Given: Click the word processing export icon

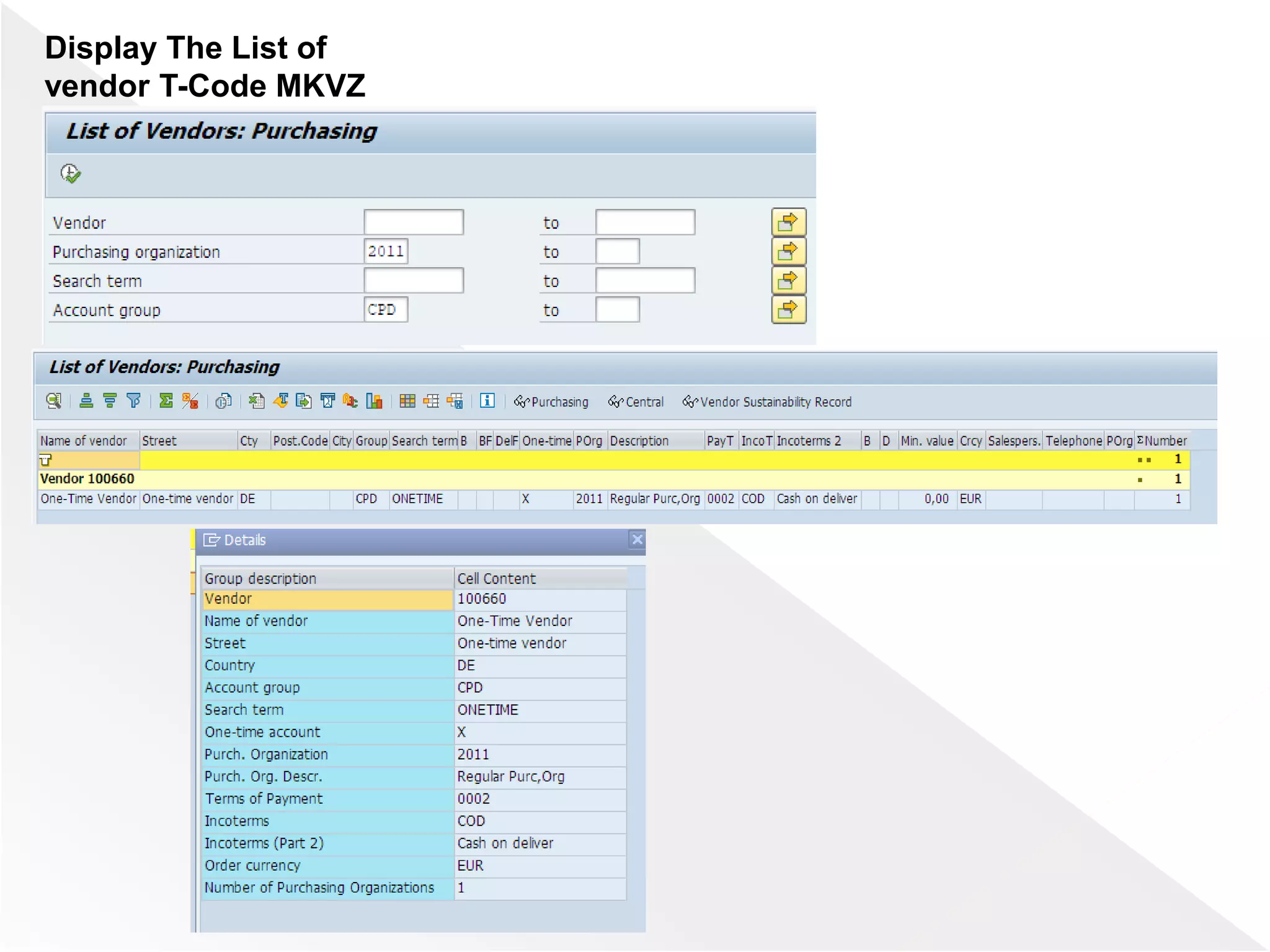Looking at the screenshot, I should click(x=280, y=401).
